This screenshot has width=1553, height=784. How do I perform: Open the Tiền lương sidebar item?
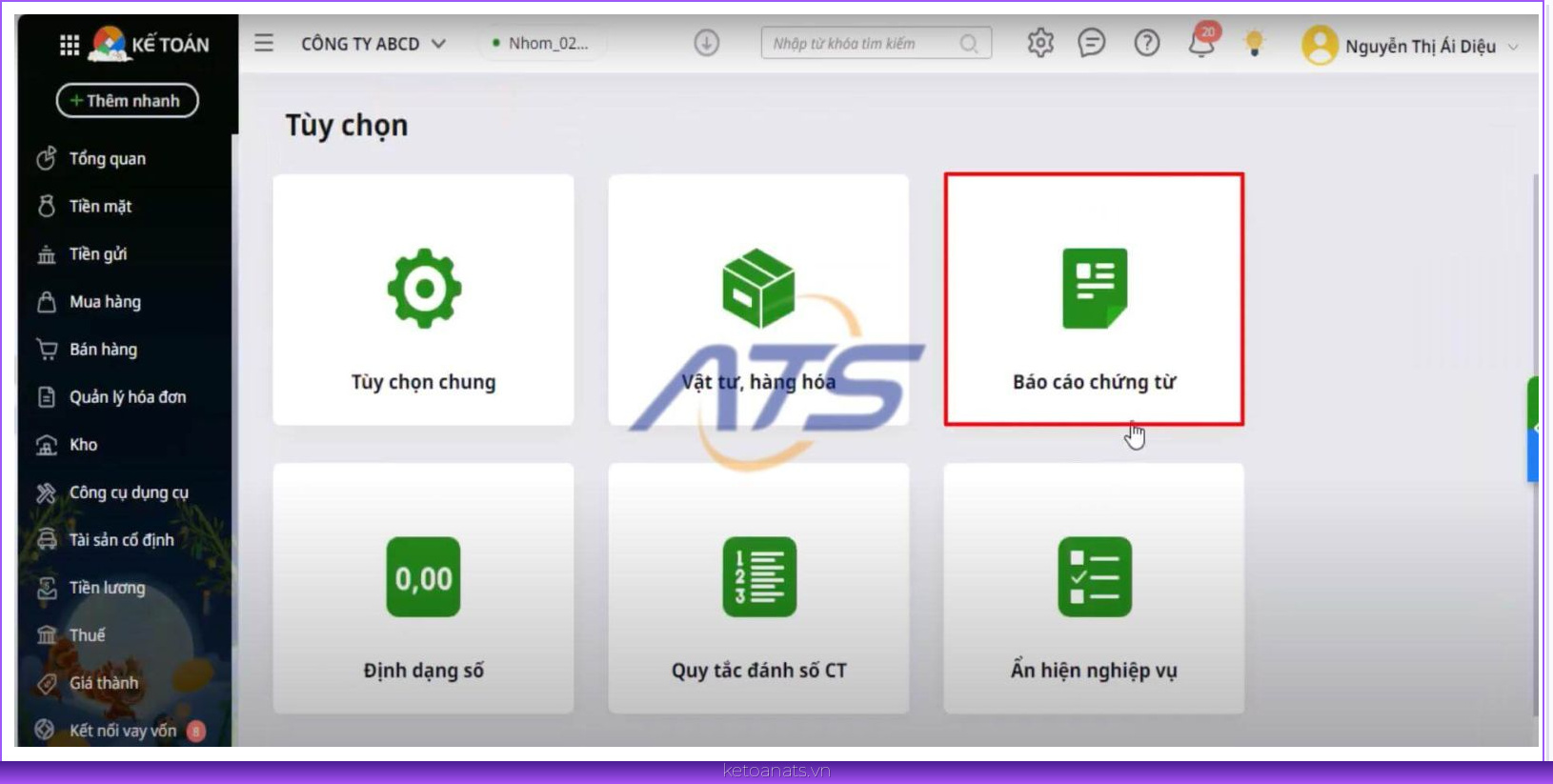(91, 587)
